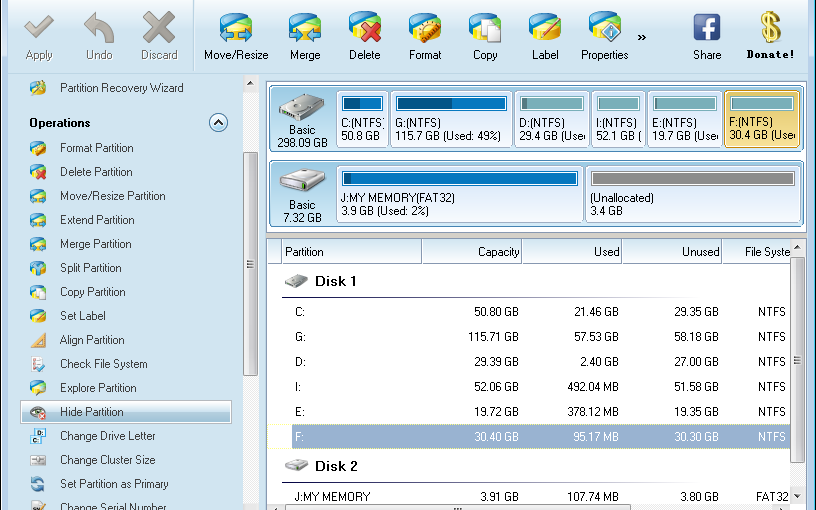Select Change Cluster Size
This screenshot has width=816, height=510.
[x=92, y=460]
